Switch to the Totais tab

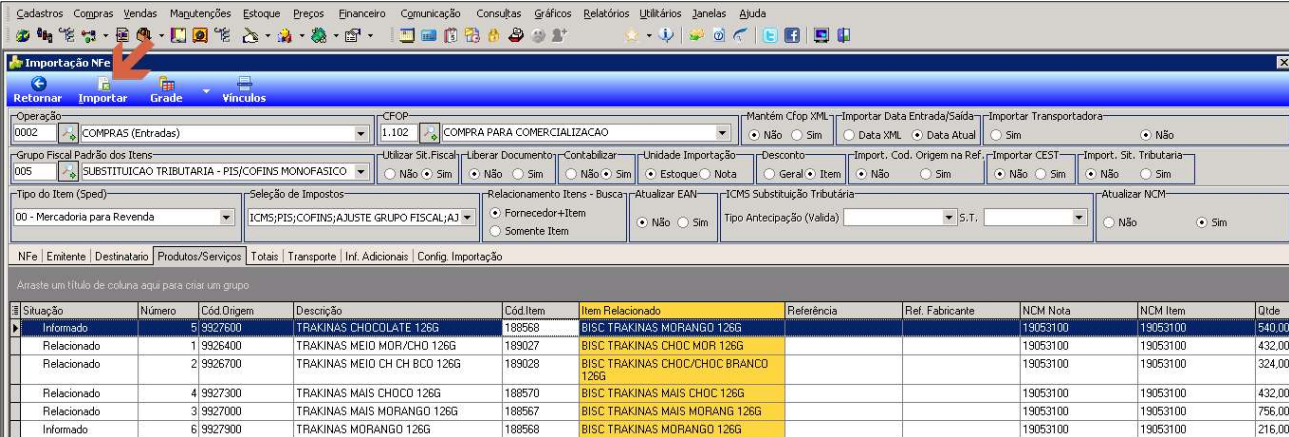coord(265,256)
